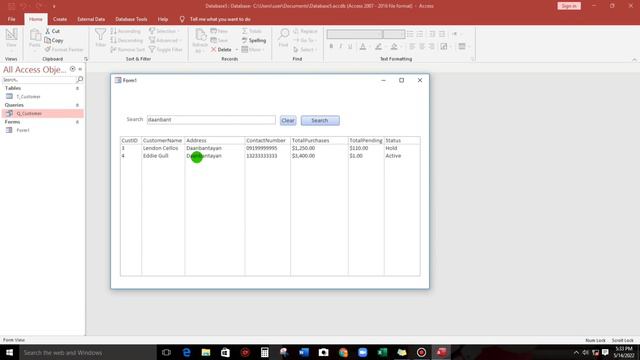Toggle Filter in Sort & Filter group
Image resolution: width=640 pixels, height=360 pixels.
pos(166,49)
